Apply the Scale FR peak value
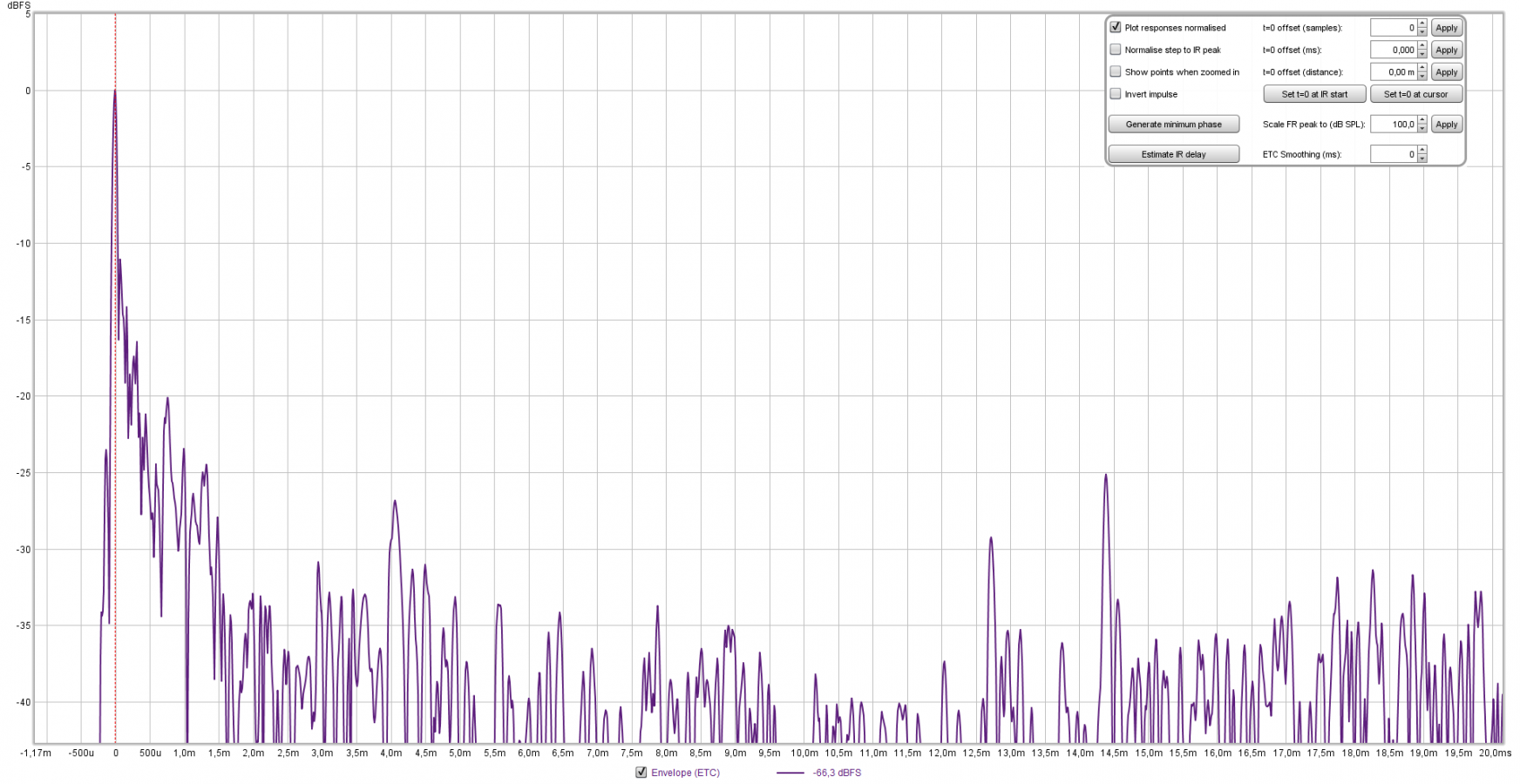Image resolution: width=1520 pixels, height=784 pixels. (1446, 125)
